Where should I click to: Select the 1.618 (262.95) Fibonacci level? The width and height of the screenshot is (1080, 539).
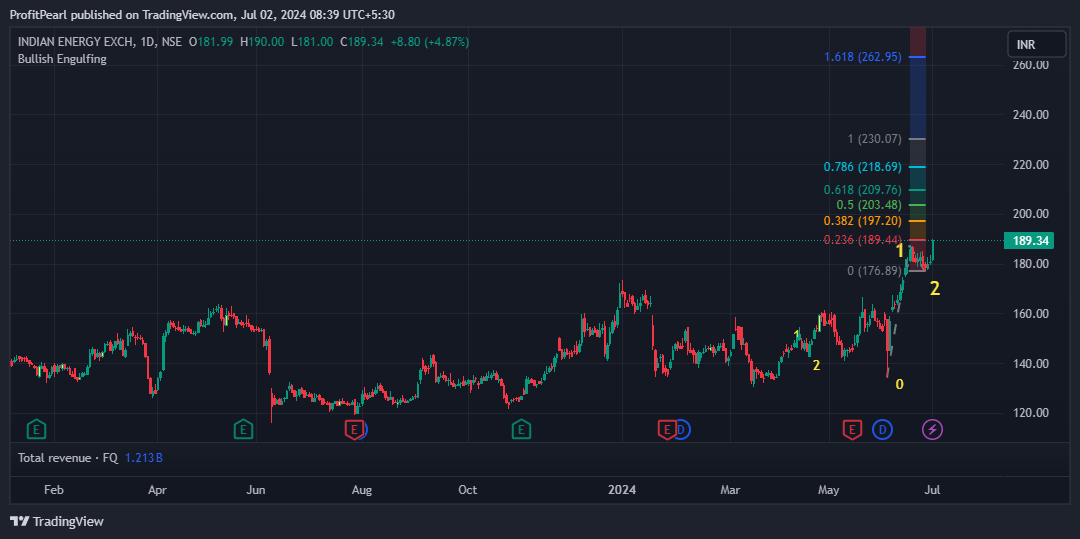pos(863,57)
